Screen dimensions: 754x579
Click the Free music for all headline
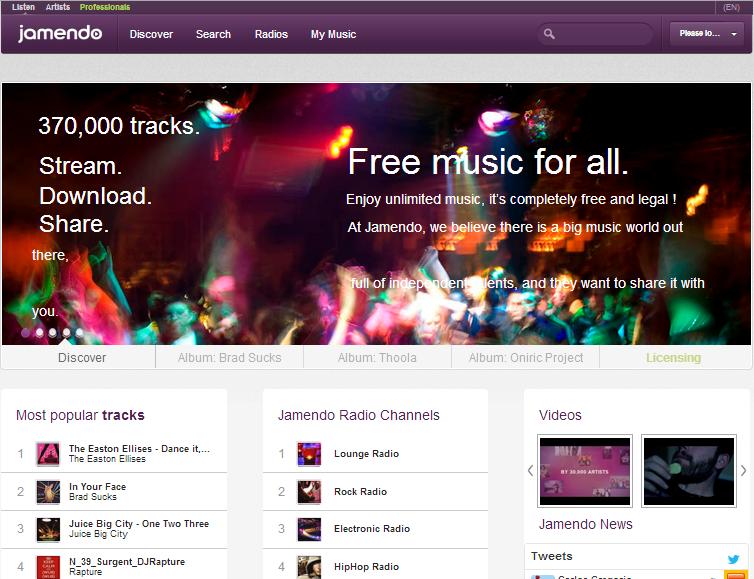[x=488, y=162]
